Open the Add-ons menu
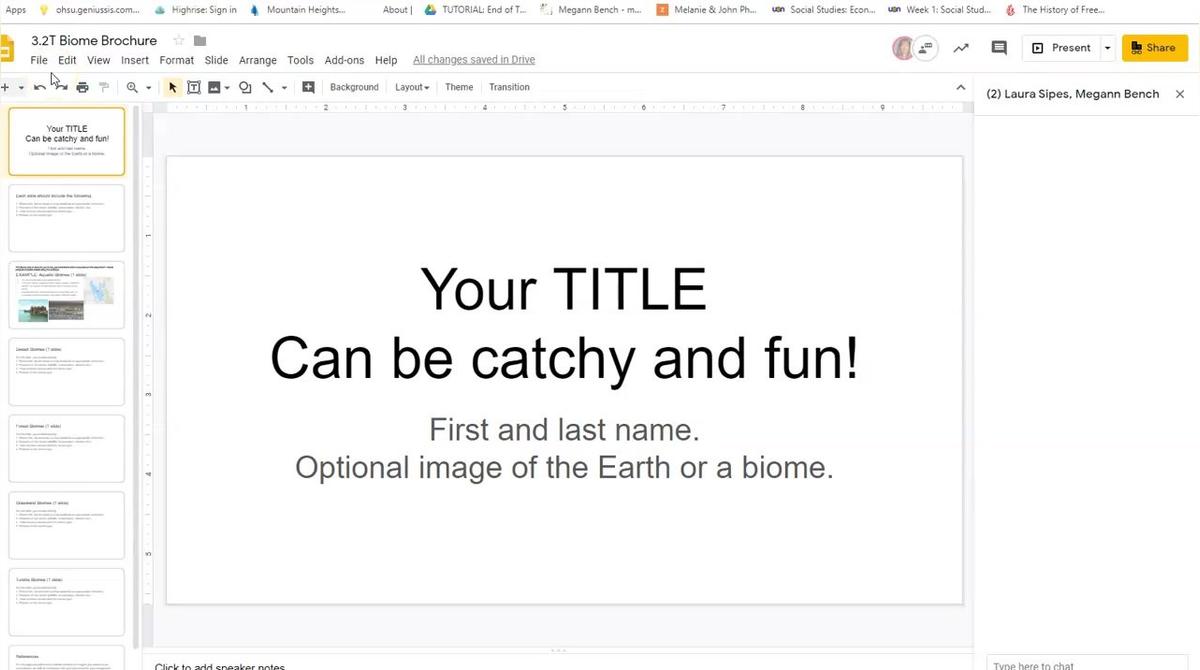1200x670 pixels. 345,60
